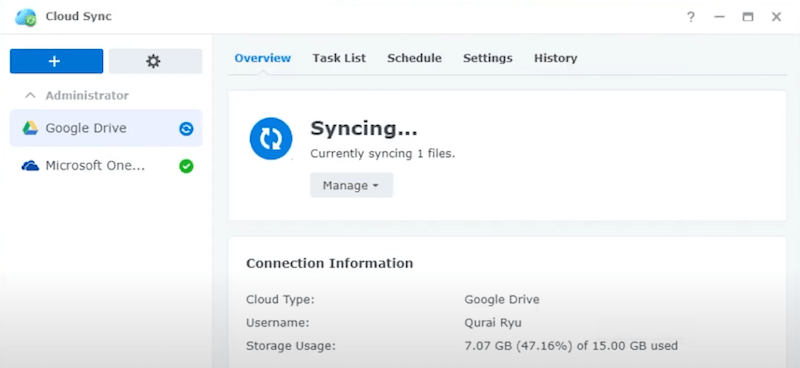This screenshot has height=368, width=800.
Task: Minimize the Cloud Sync window
Action: 719,17
